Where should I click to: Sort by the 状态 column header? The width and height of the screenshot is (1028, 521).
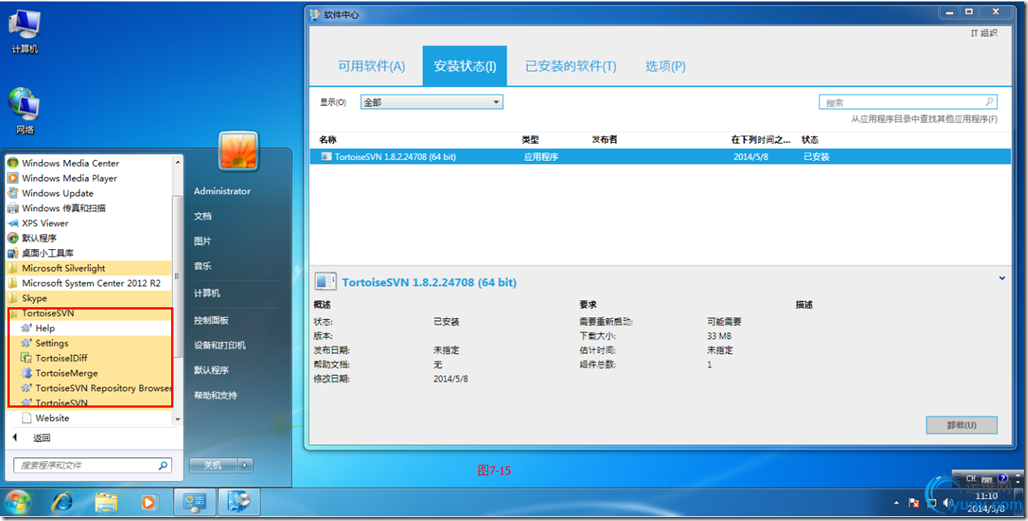tap(810, 140)
